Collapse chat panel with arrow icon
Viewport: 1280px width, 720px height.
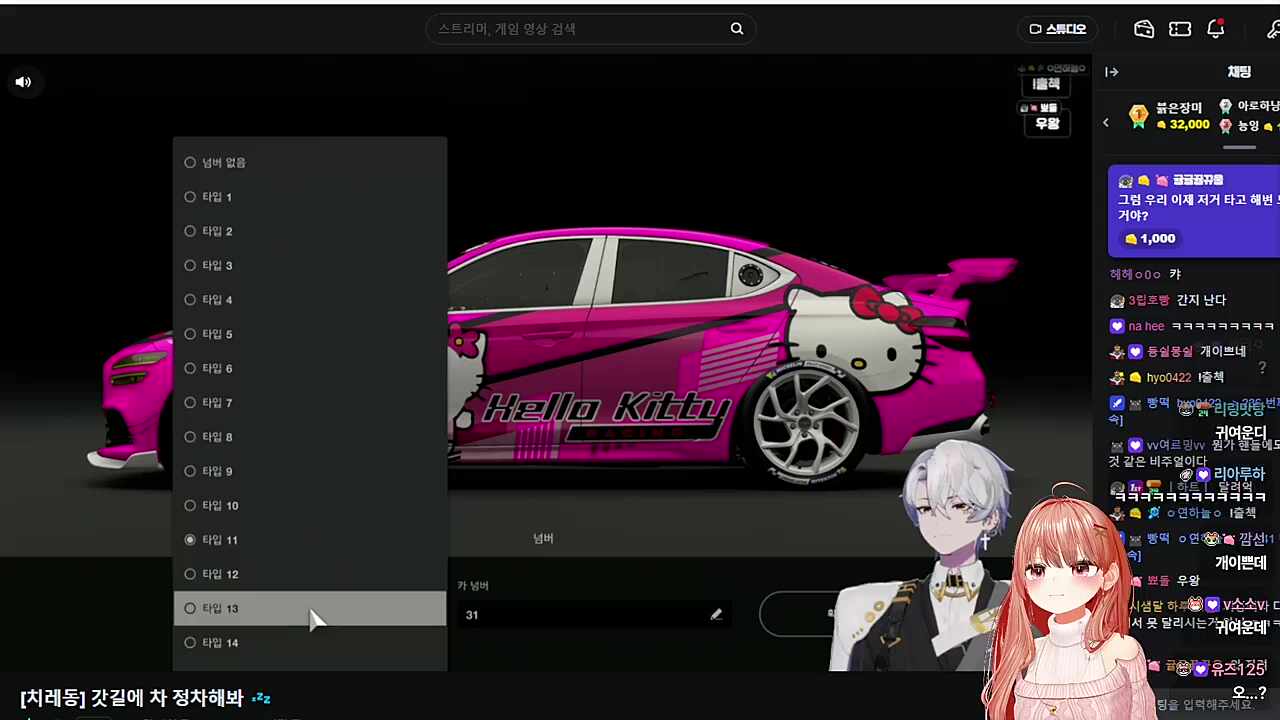[x=1111, y=72]
